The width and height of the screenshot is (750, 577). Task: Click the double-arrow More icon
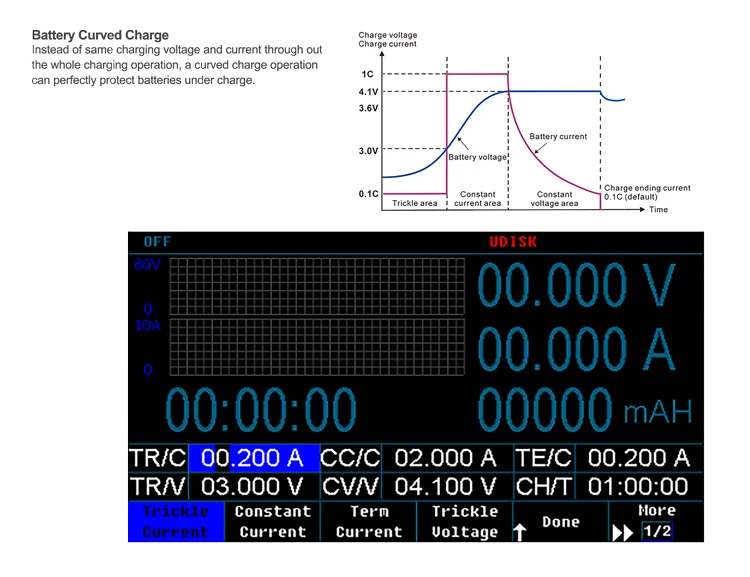[622, 532]
